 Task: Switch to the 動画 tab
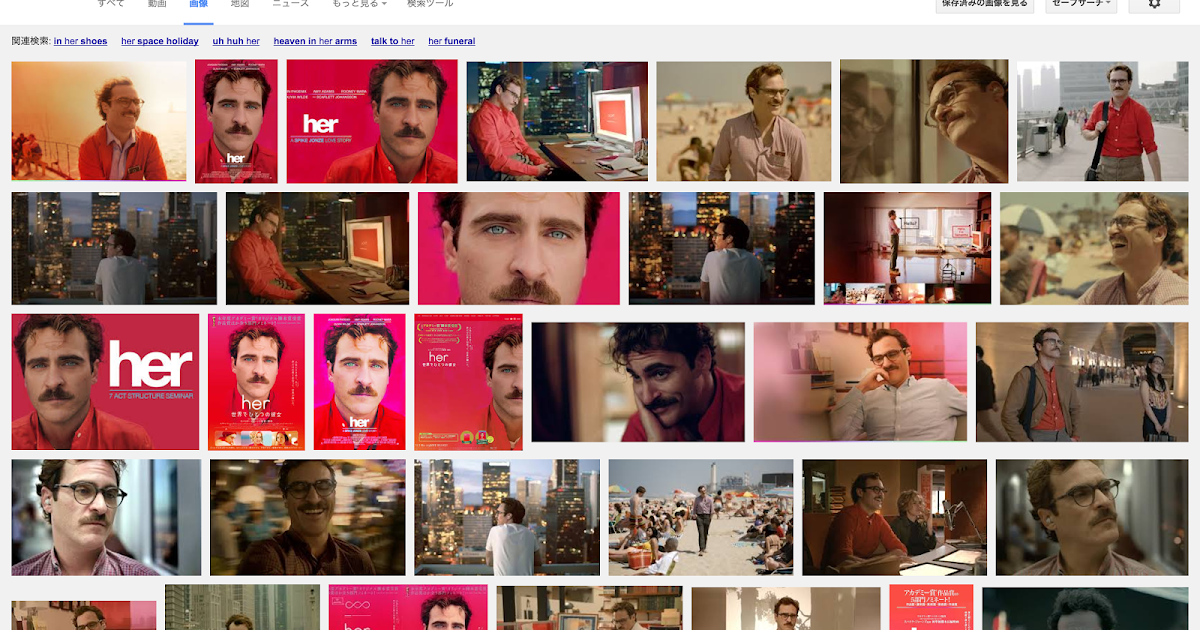[157, 4]
